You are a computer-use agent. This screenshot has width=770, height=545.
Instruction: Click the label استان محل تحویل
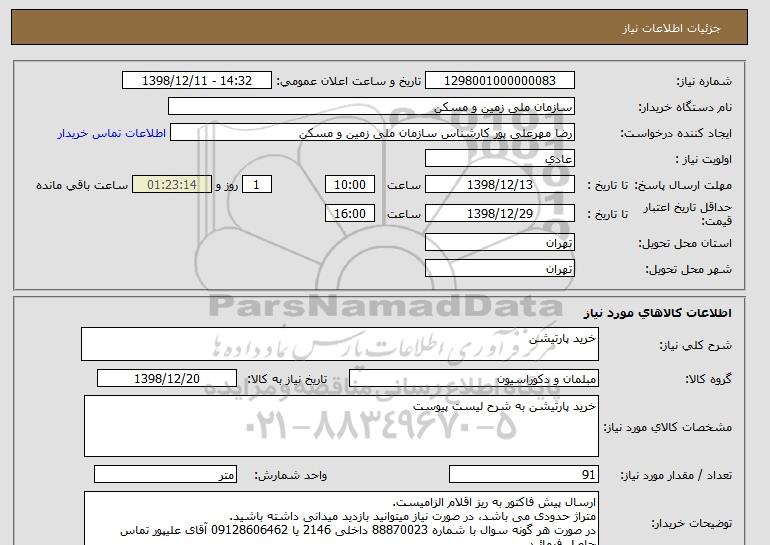(x=685, y=244)
